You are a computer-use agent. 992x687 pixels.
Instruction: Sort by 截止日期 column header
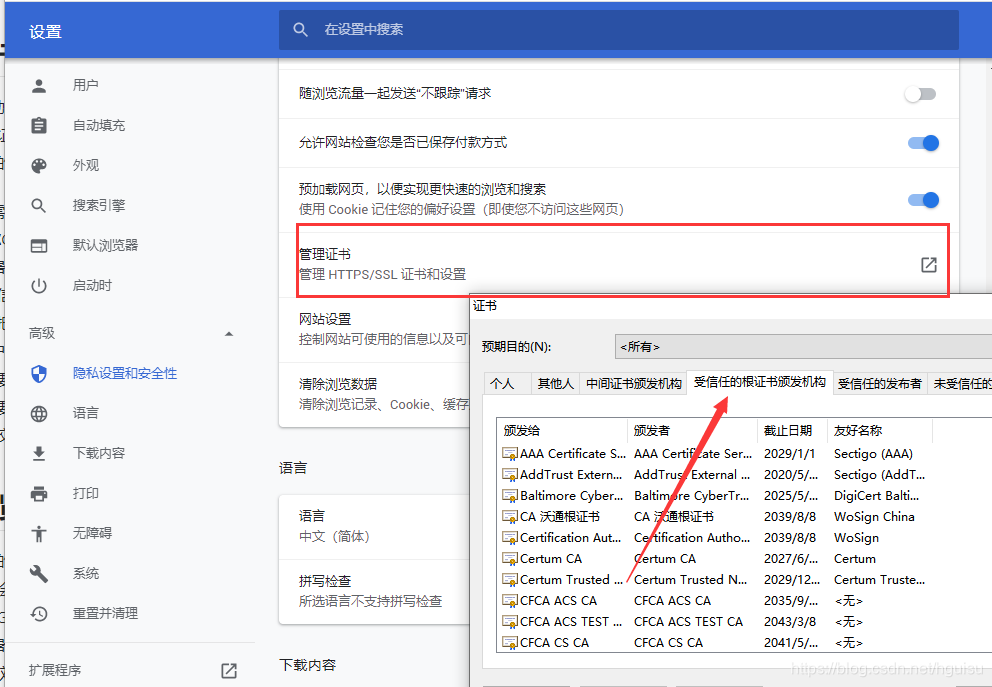pos(792,431)
